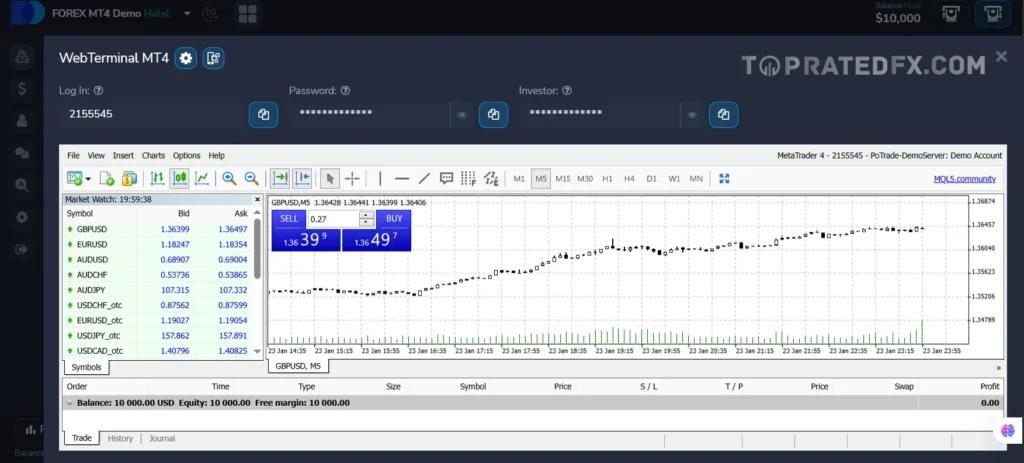Open the new chart dropdown arrow

89,179
